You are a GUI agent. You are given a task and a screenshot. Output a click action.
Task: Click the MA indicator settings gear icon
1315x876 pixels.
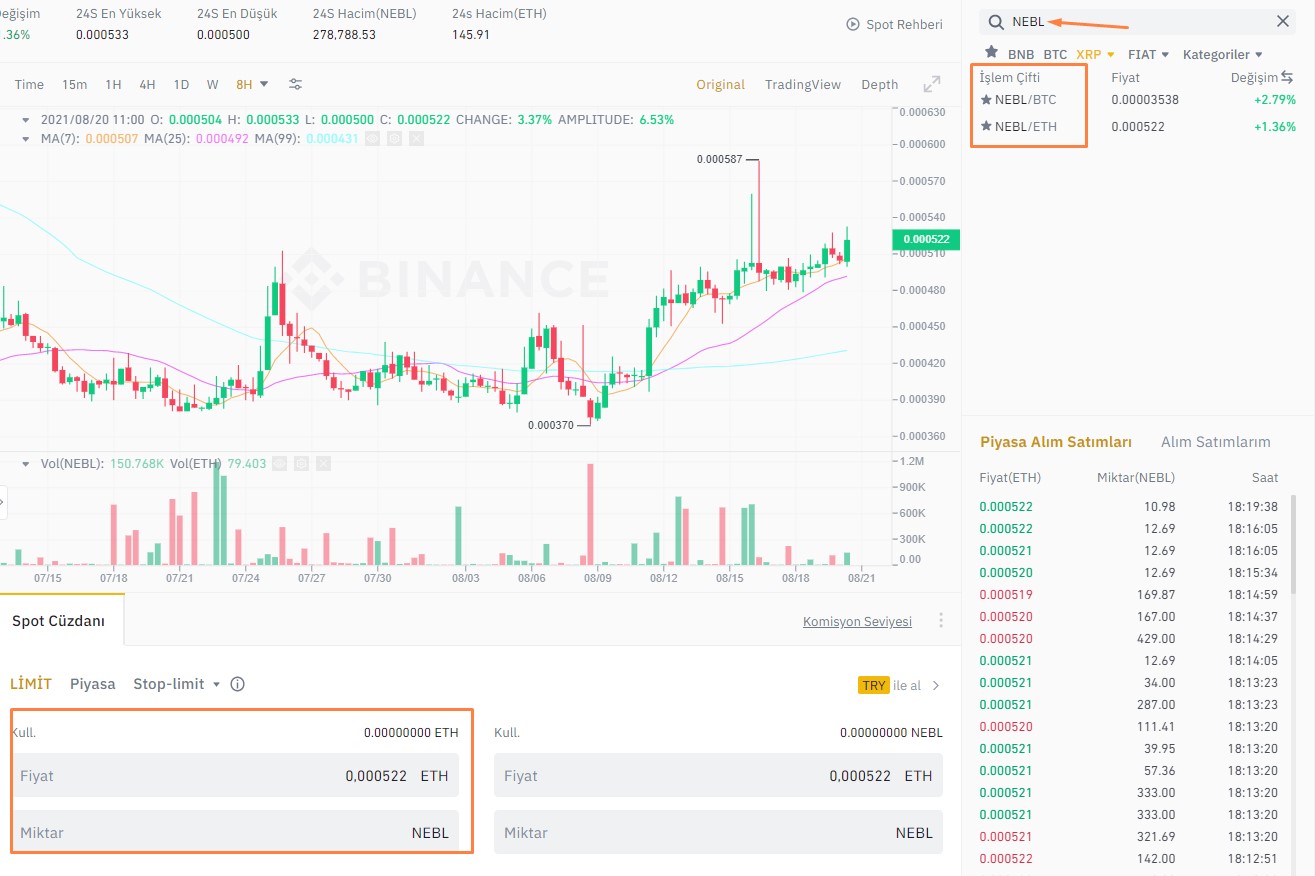click(x=394, y=138)
